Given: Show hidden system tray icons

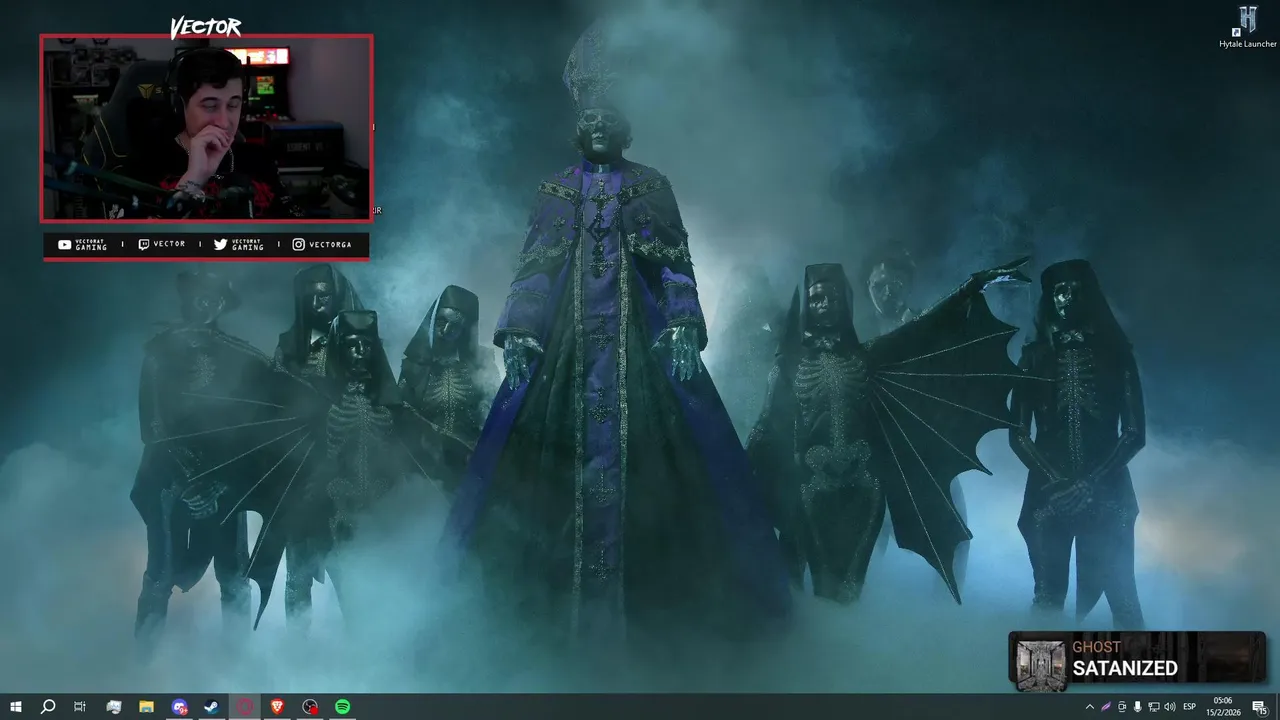Looking at the screenshot, I should (1089, 707).
